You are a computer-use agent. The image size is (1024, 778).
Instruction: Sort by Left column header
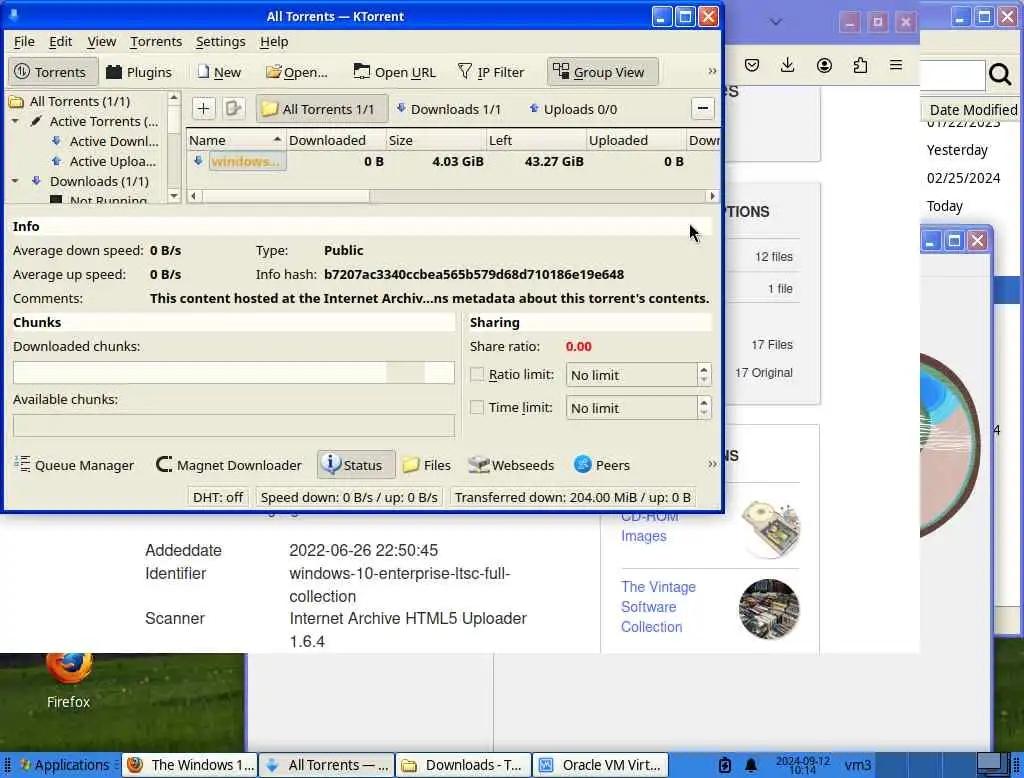click(x=536, y=140)
